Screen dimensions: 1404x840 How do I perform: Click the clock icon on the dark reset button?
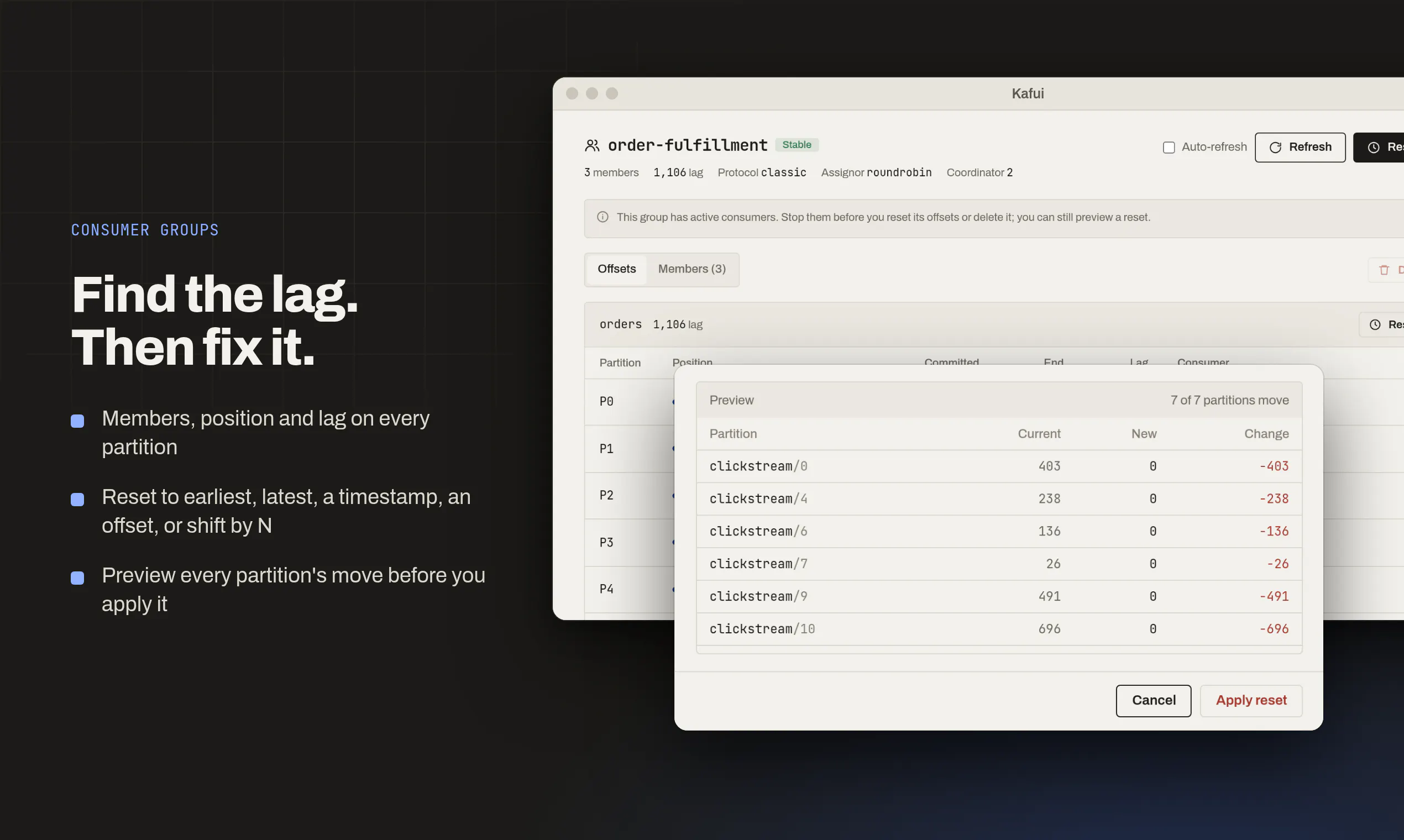(1374, 148)
